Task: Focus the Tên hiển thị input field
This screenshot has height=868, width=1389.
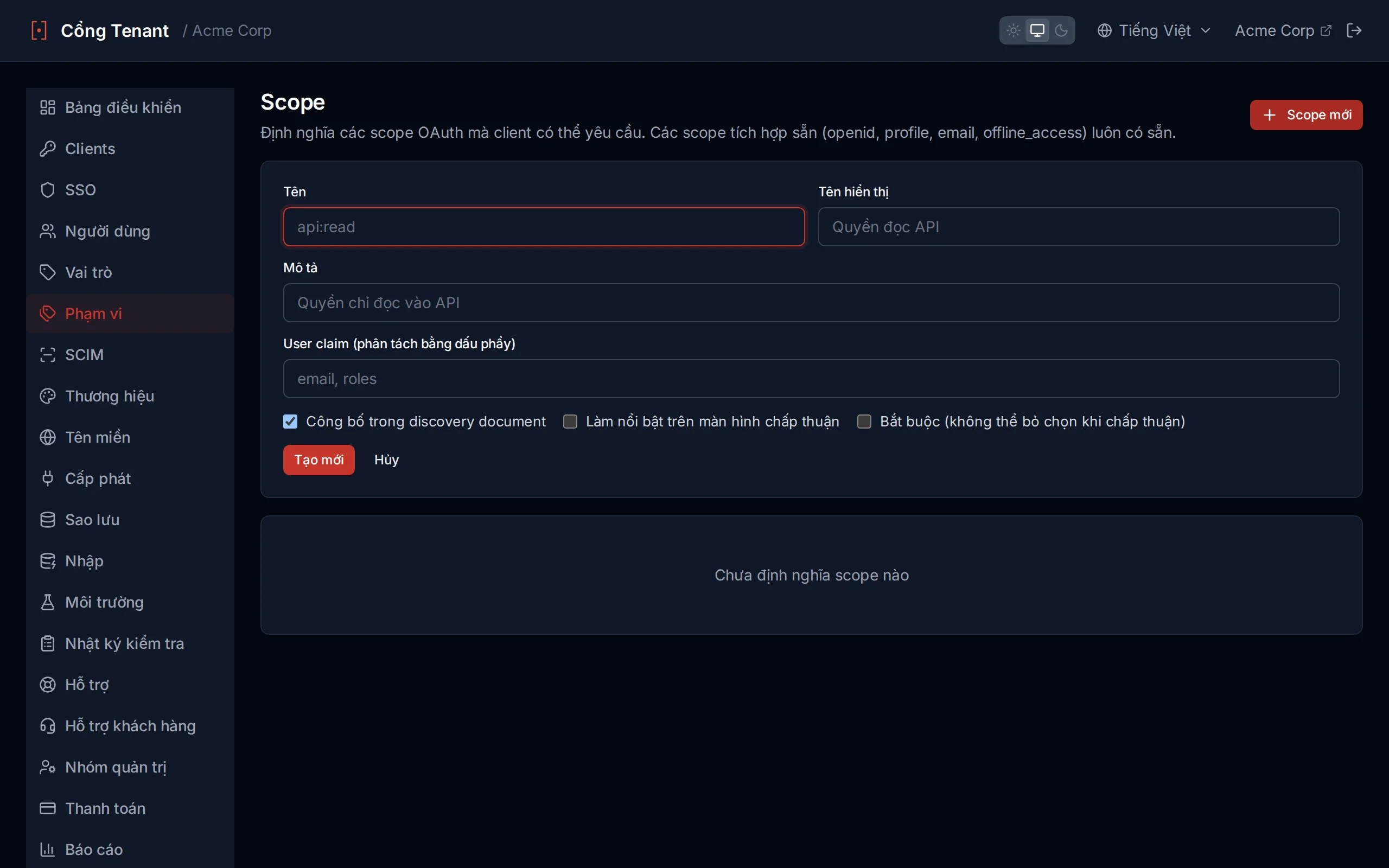Action: (x=1079, y=227)
